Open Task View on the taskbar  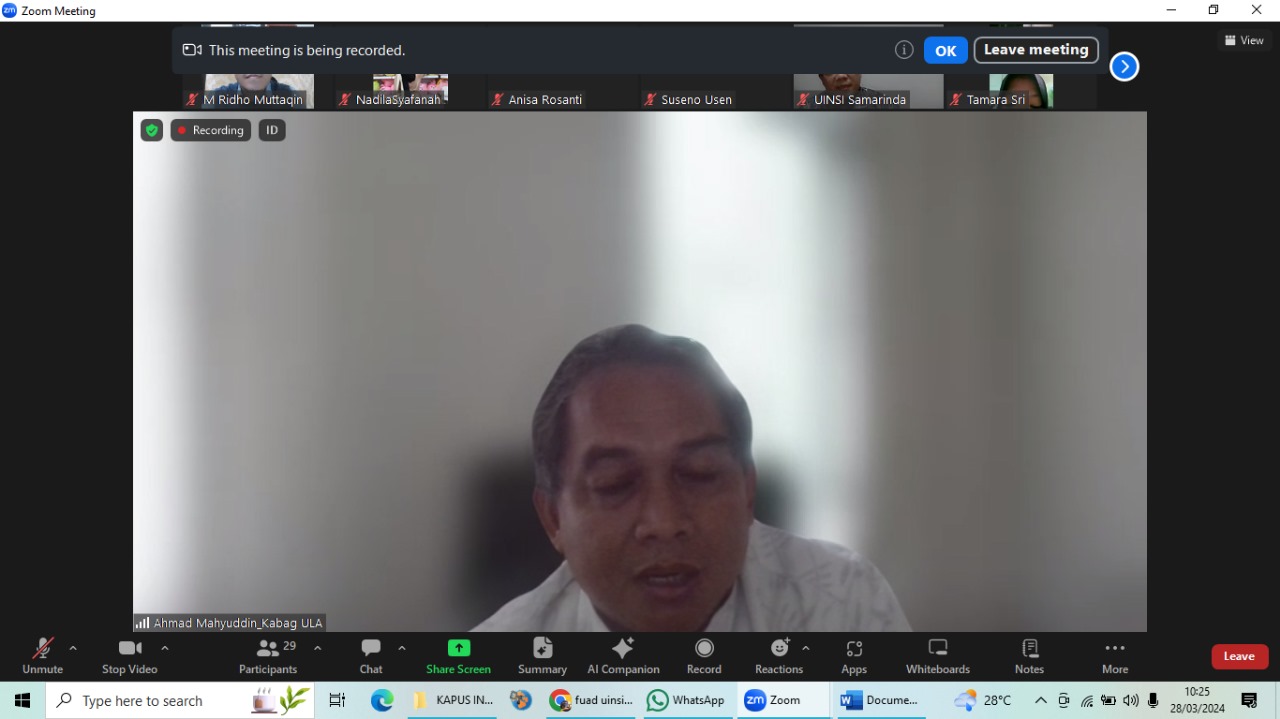pos(337,701)
